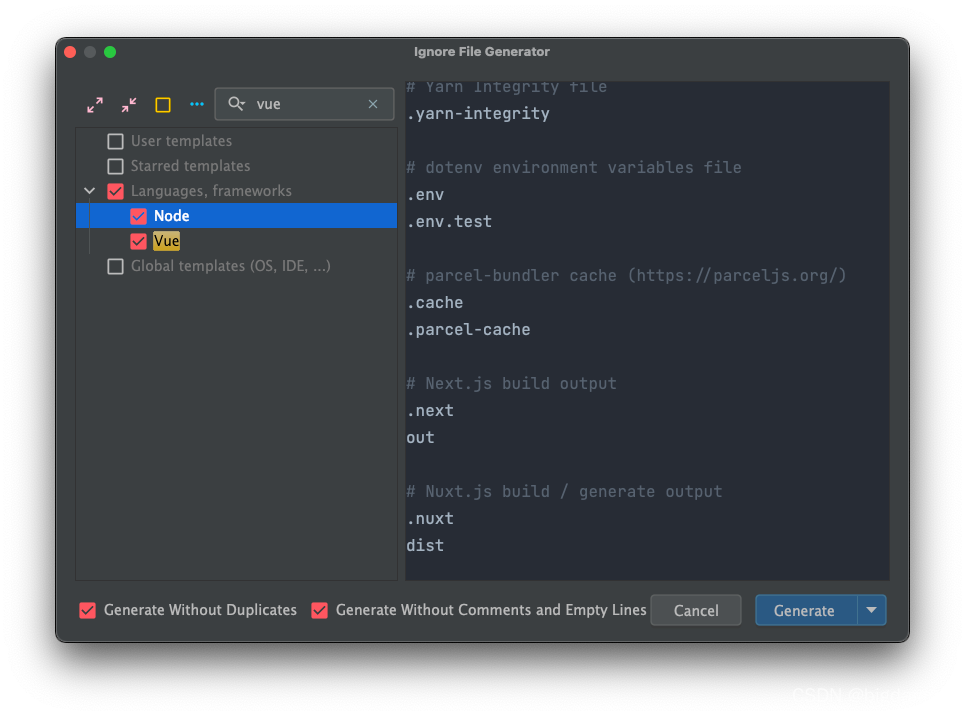Uncheck the Languages, frameworks checkbox
Screen dimensions: 965x716
click(115, 191)
